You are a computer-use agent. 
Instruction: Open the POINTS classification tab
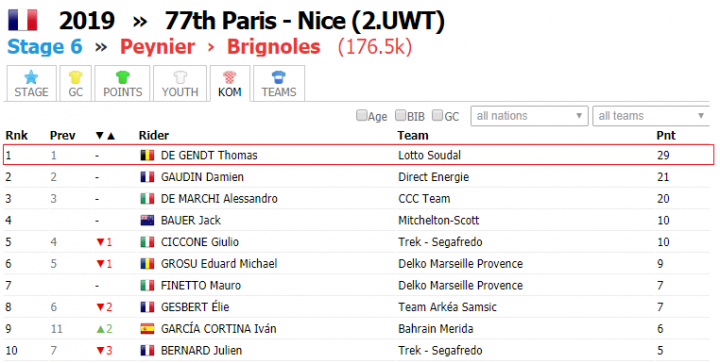pos(122,84)
